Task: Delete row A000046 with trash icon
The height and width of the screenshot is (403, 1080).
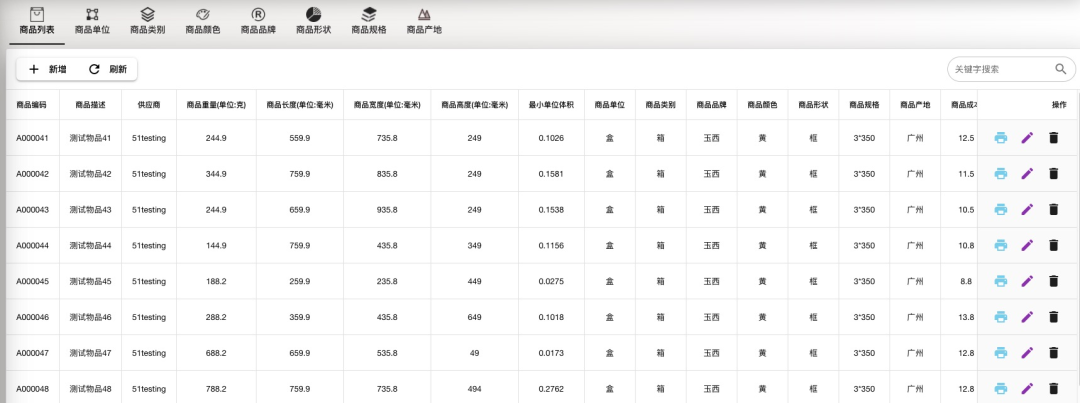Action: pyautogui.click(x=1053, y=317)
